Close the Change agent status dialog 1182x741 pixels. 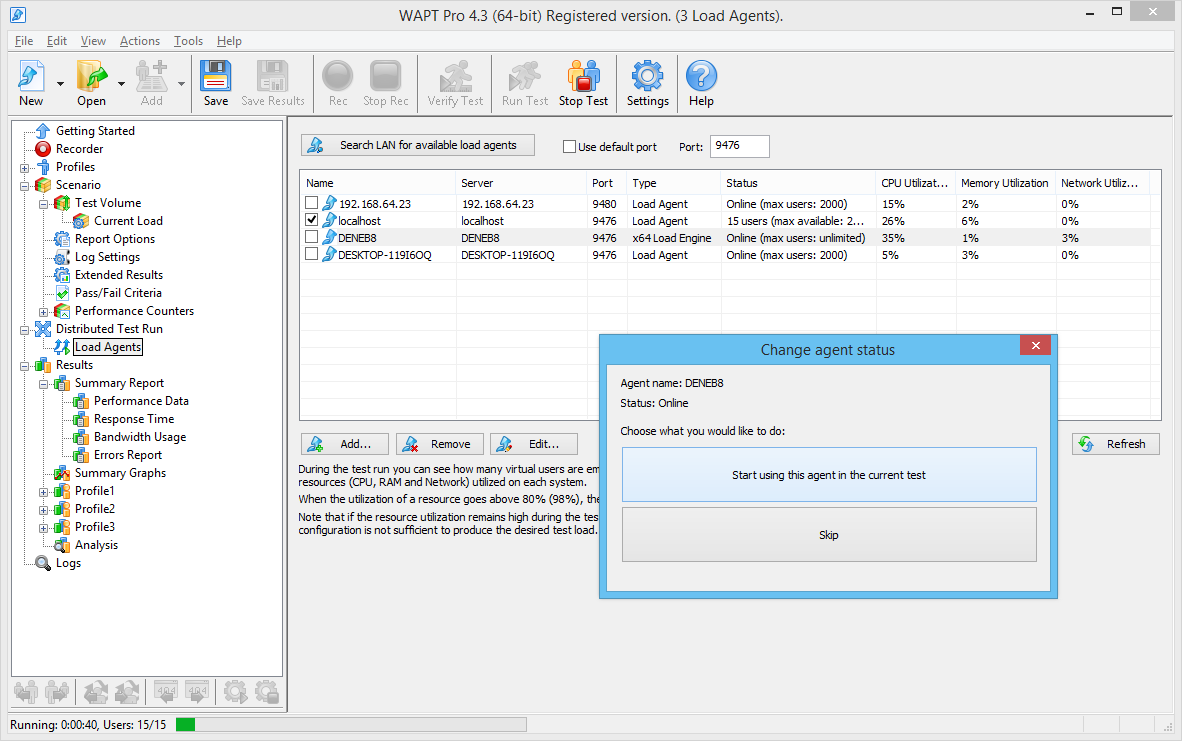point(1036,345)
